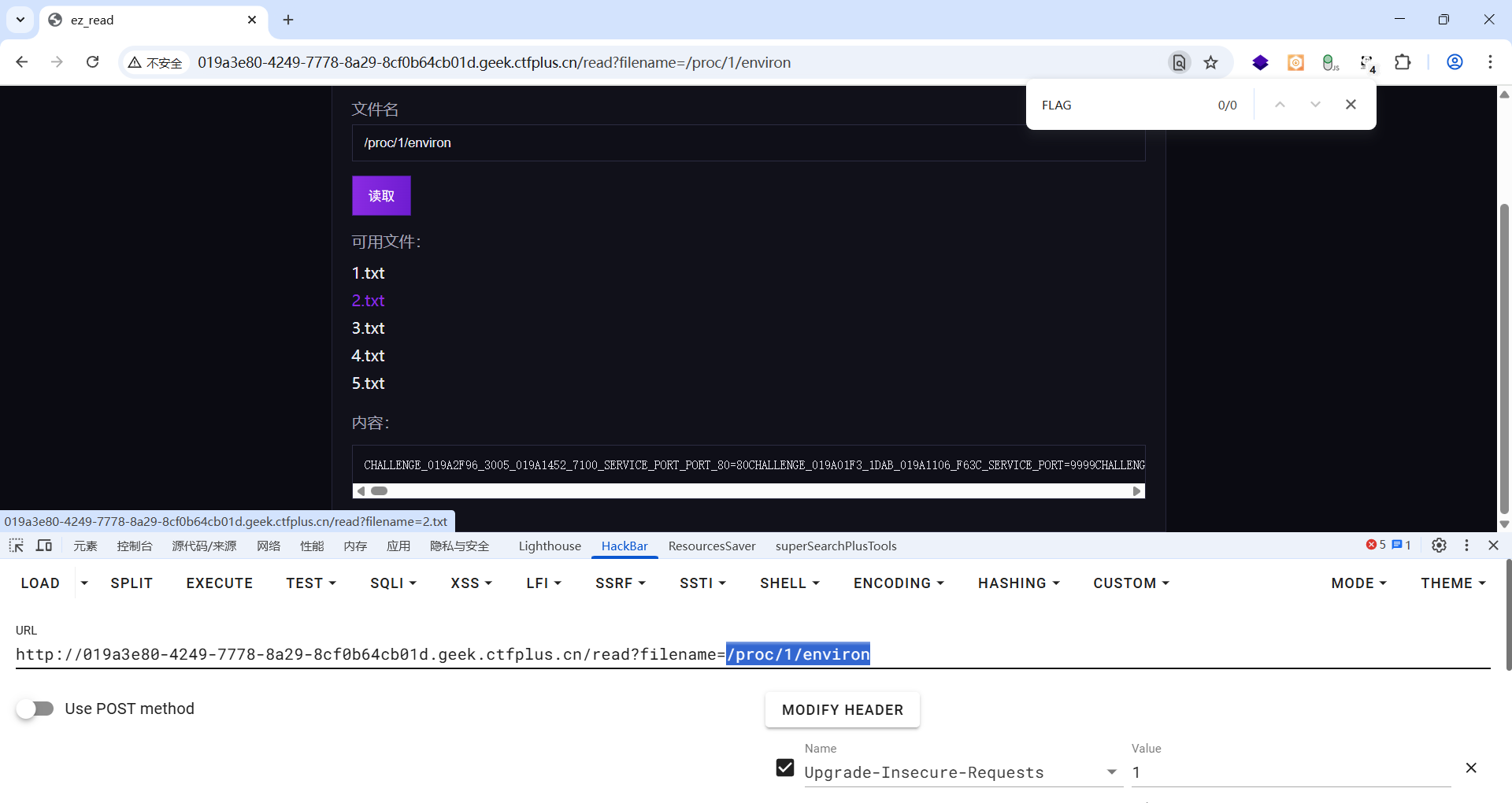1512x803 pixels.
Task: Switch to the Lighthouse tab
Action: point(550,546)
